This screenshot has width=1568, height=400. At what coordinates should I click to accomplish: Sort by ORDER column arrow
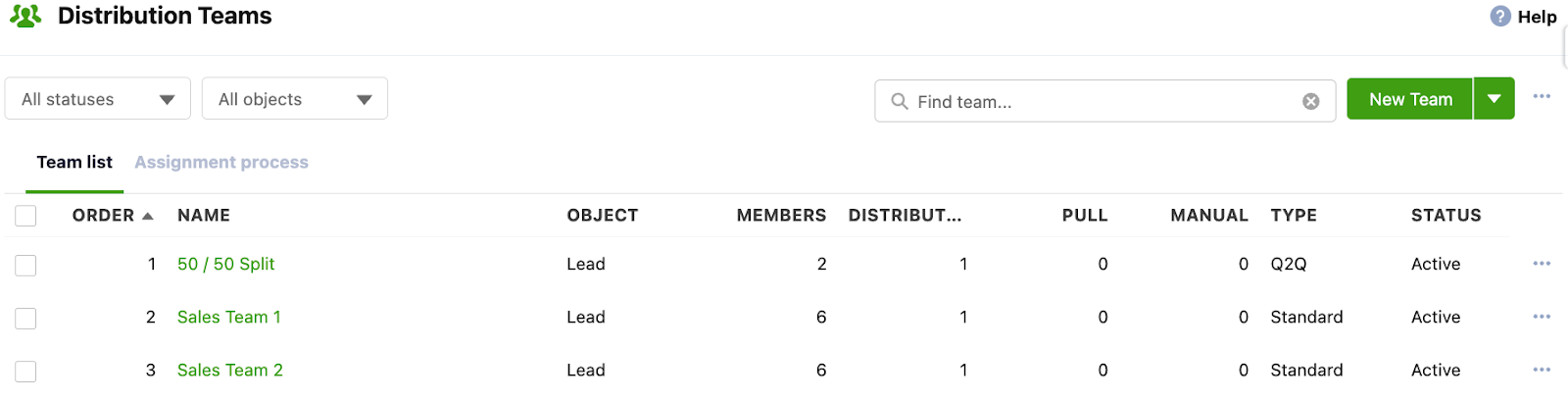point(148,216)
